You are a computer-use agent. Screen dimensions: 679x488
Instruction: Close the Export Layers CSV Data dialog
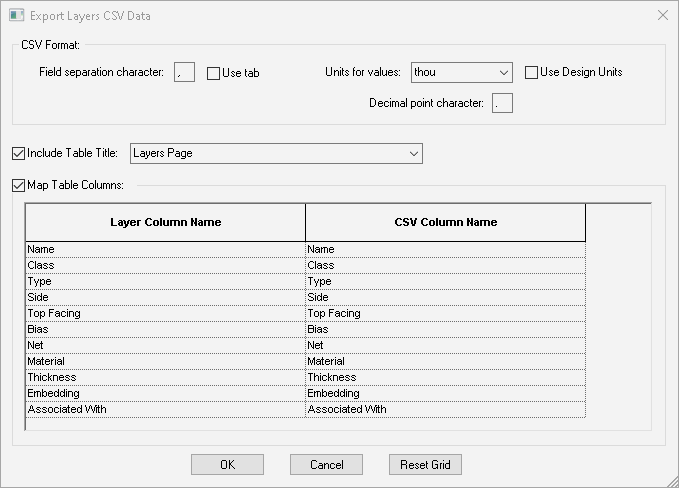click(662, 16)
